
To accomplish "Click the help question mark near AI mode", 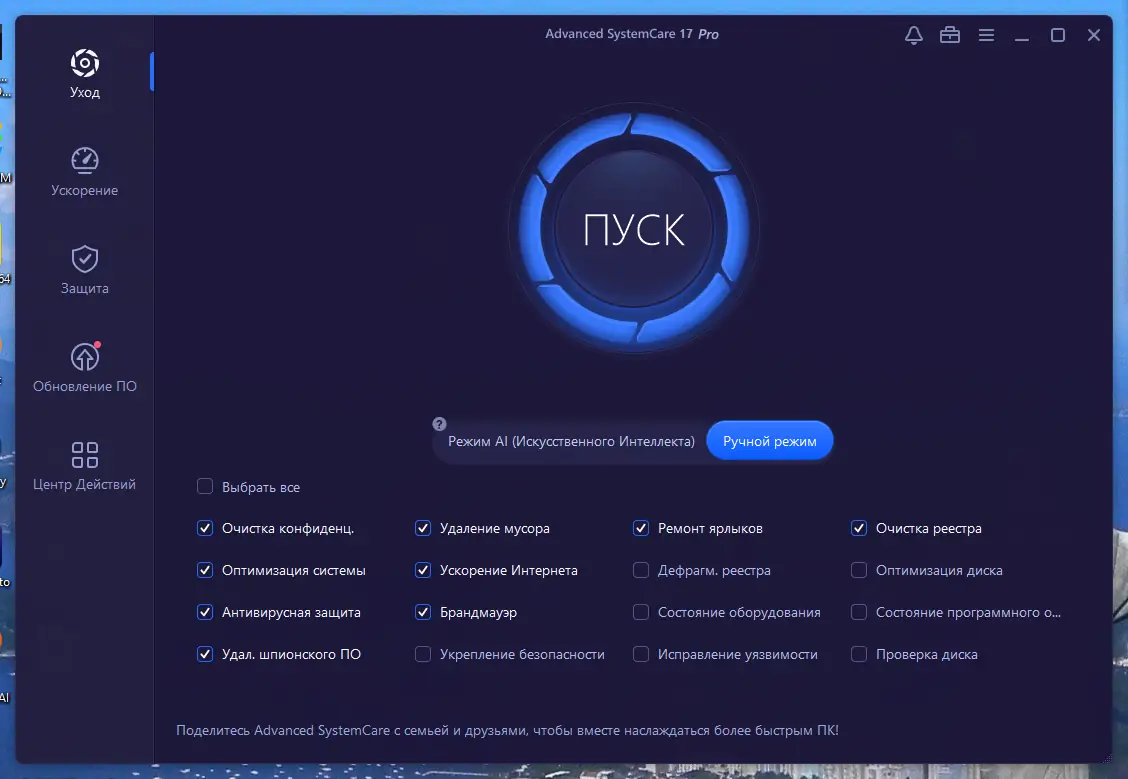I will pos(438,423).
